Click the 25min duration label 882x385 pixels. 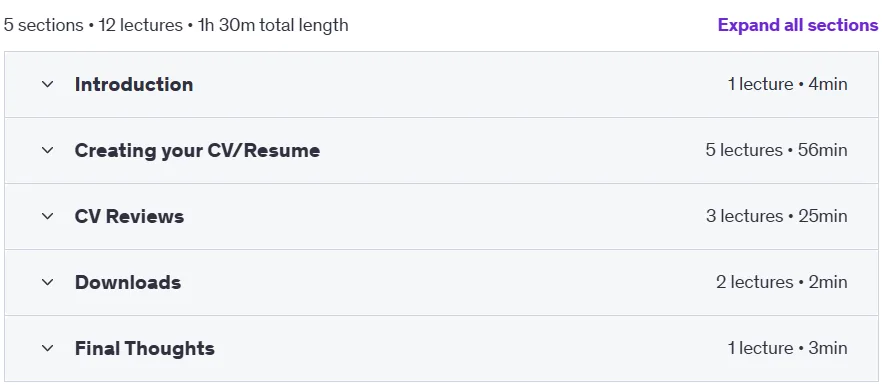tap(824, 216)
